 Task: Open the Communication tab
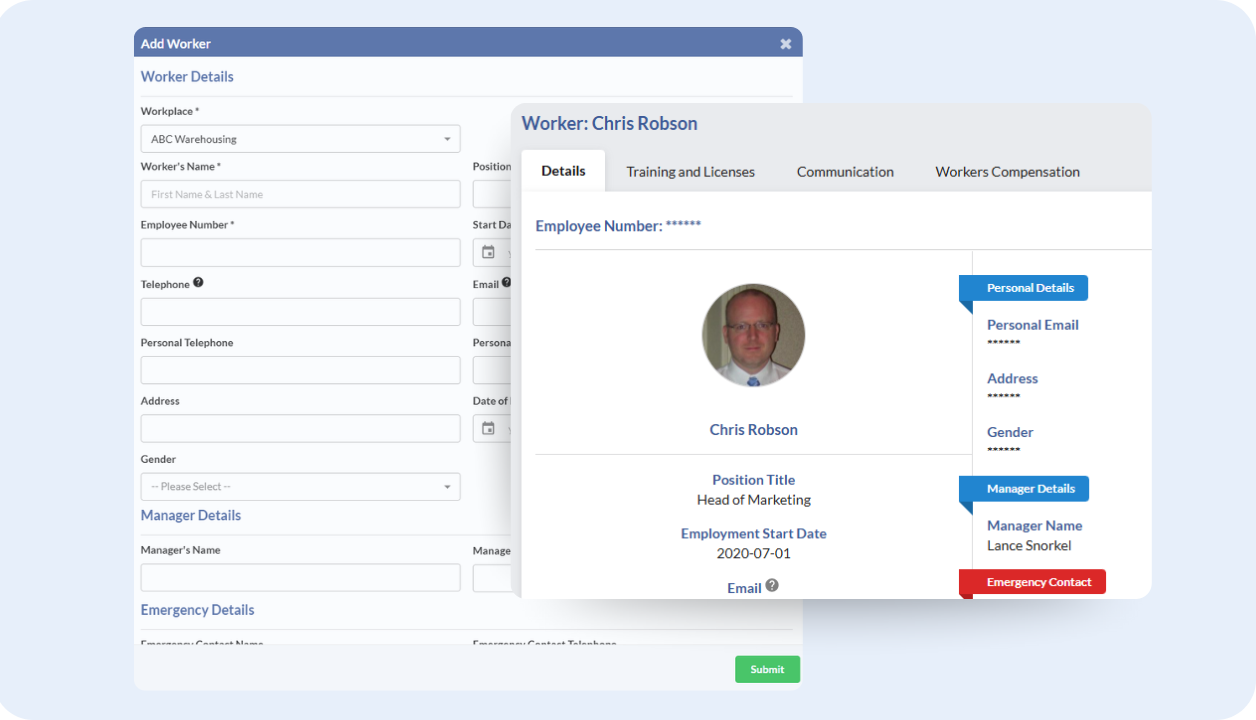click(x=845, y=172)
